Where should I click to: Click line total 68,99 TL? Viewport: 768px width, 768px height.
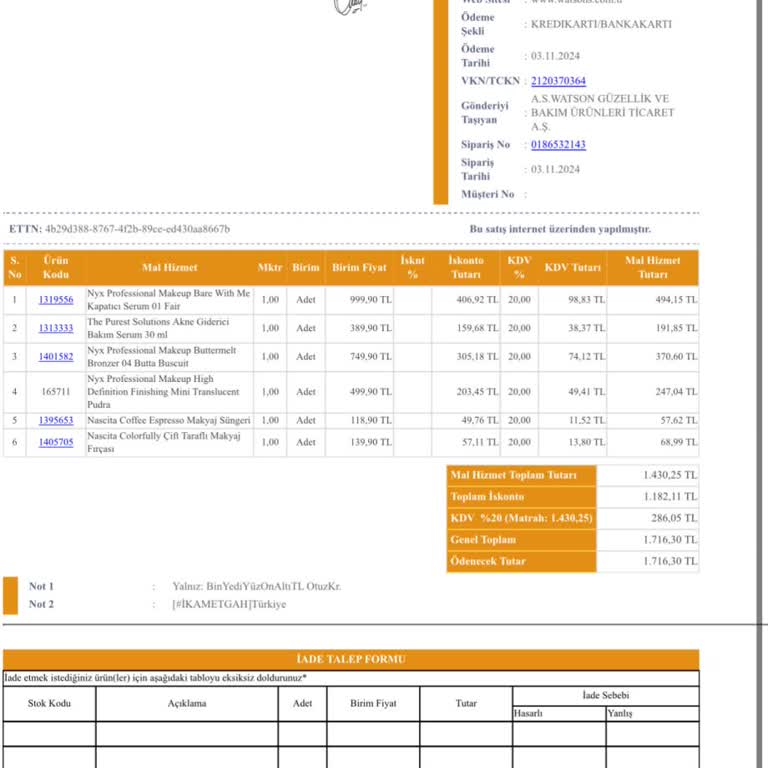click(679, 442)
